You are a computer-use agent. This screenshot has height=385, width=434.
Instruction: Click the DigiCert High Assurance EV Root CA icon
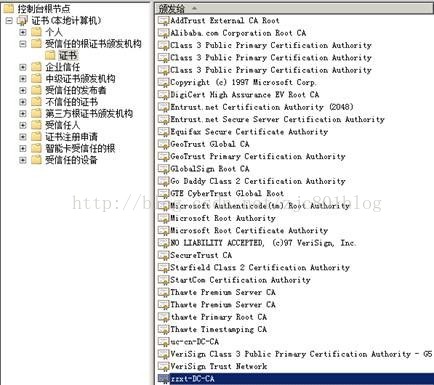[163, 95]
